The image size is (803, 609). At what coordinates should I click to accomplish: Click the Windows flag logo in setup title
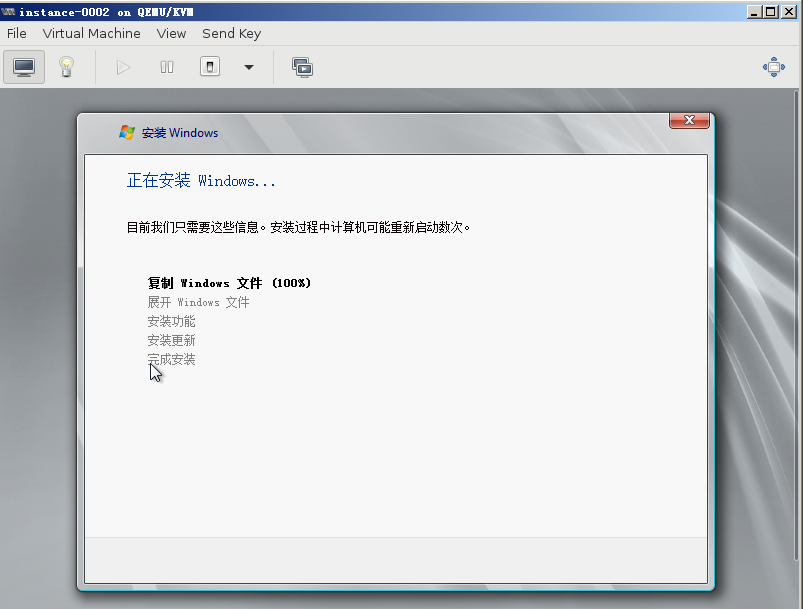click(126, 132)
